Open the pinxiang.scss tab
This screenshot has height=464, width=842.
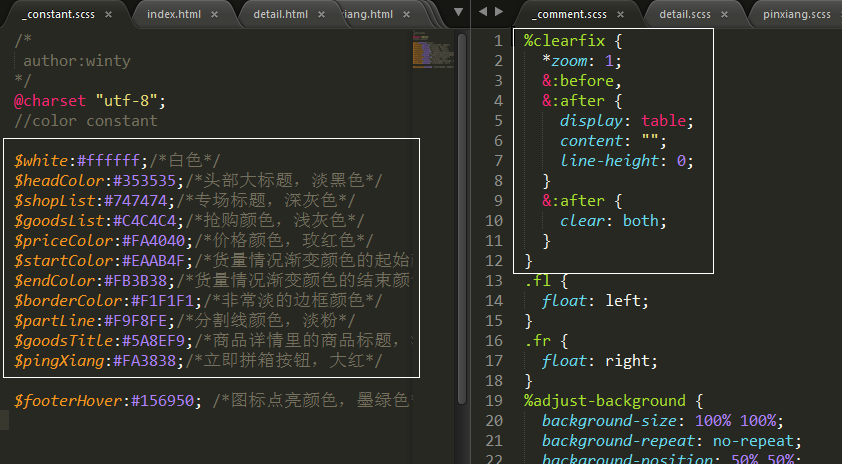click(x=796, y=14)
